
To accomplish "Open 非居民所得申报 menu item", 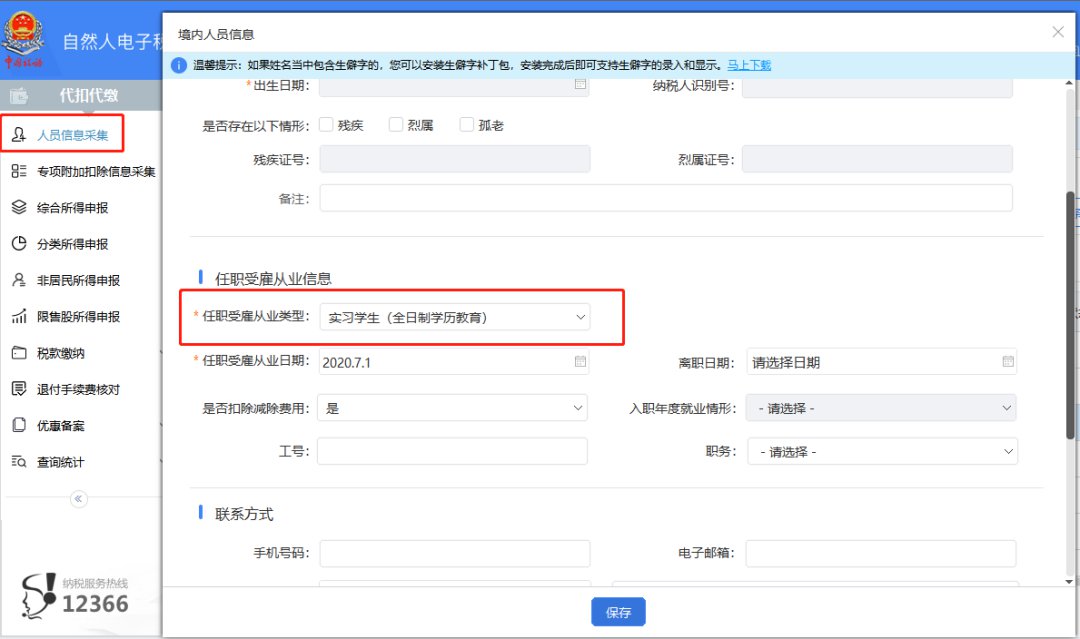I will (78, 281).
